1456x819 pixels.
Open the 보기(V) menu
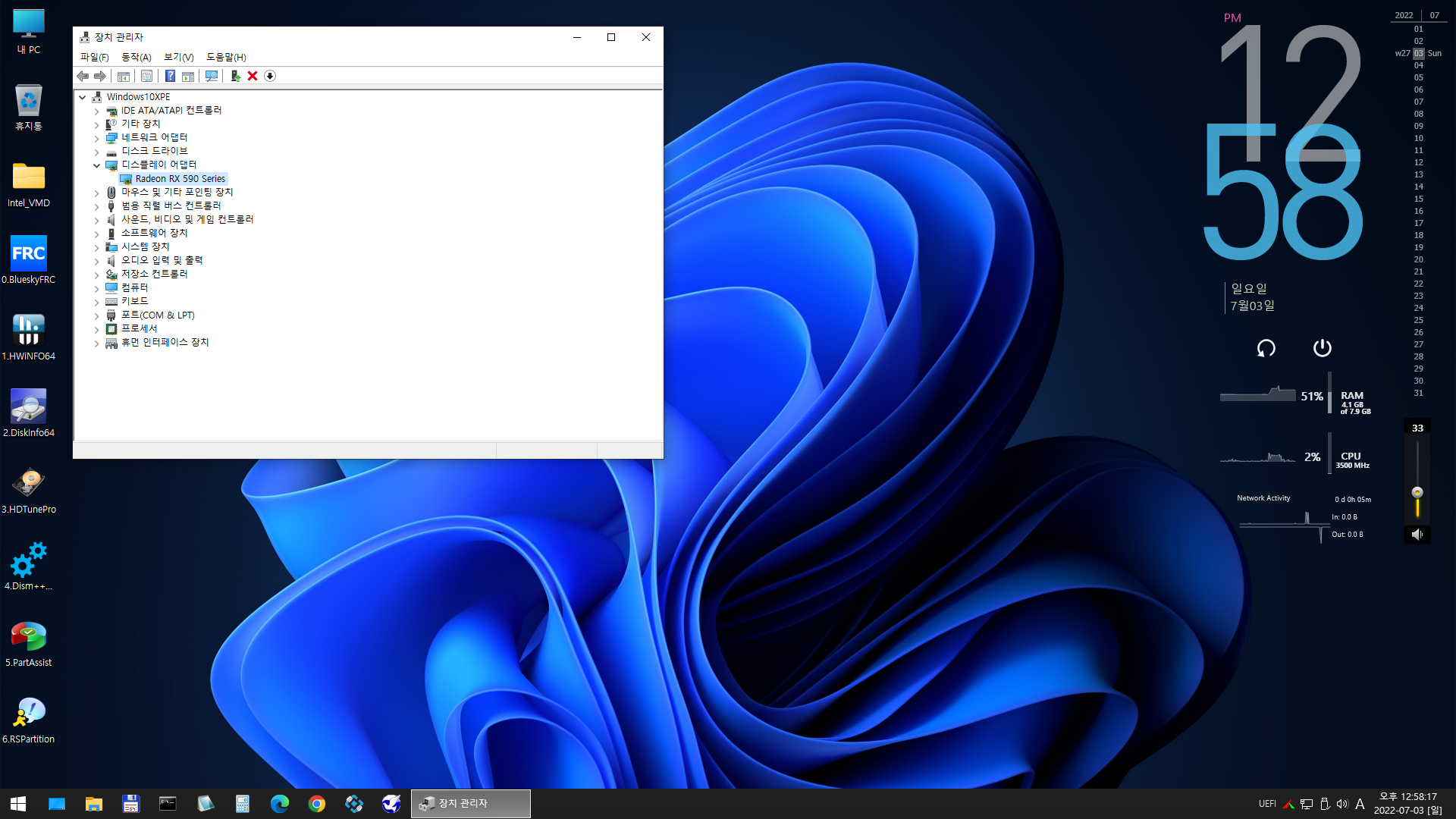pos(179,57)
